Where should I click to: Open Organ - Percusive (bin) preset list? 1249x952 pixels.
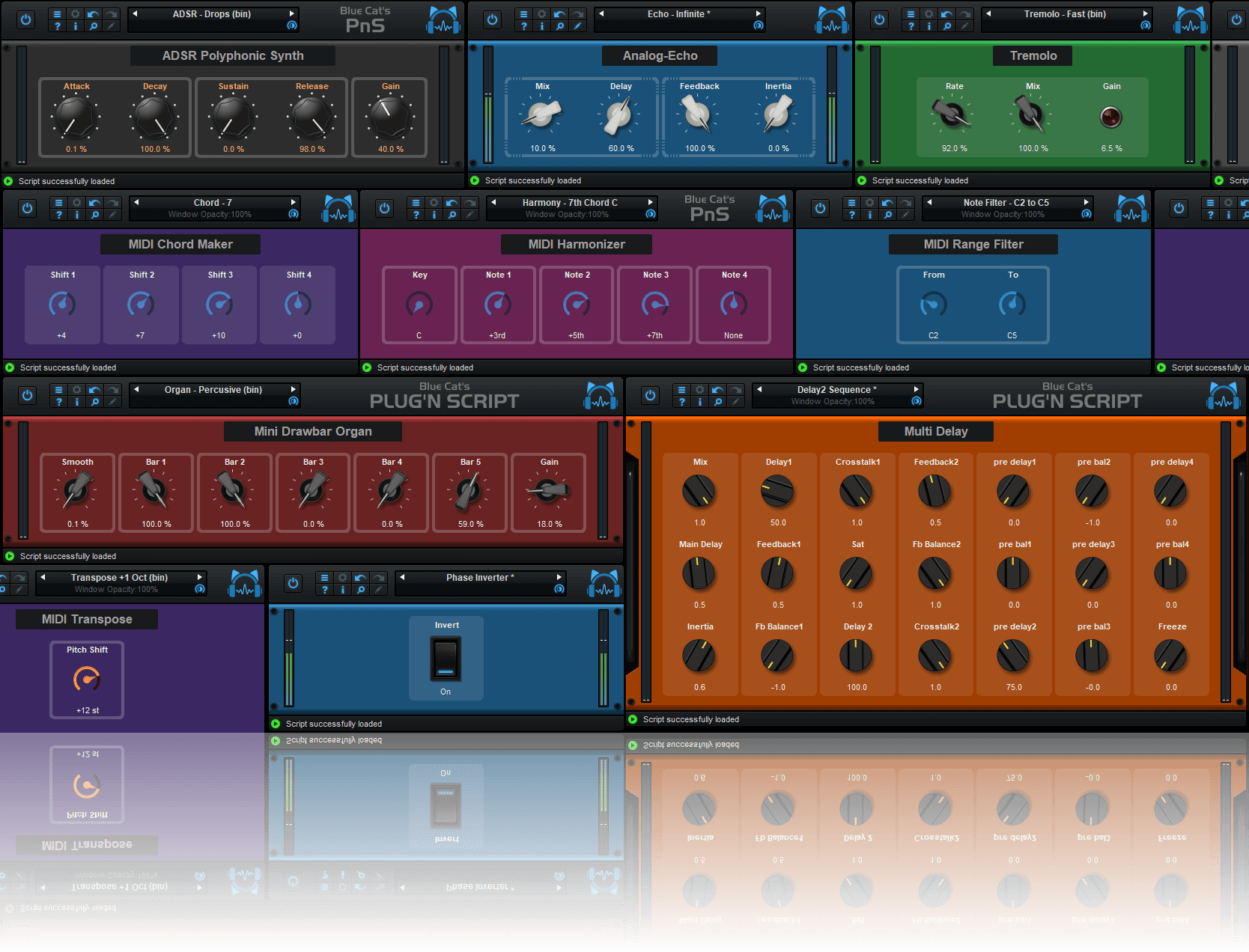213,390
